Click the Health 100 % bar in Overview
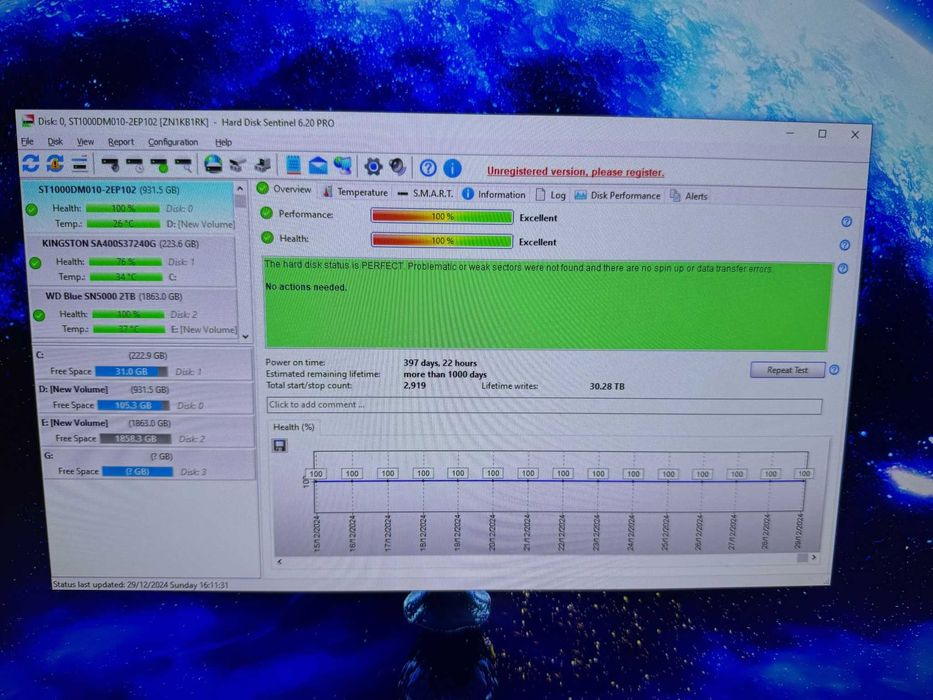The image size is (933, 700). pos(442,240)
